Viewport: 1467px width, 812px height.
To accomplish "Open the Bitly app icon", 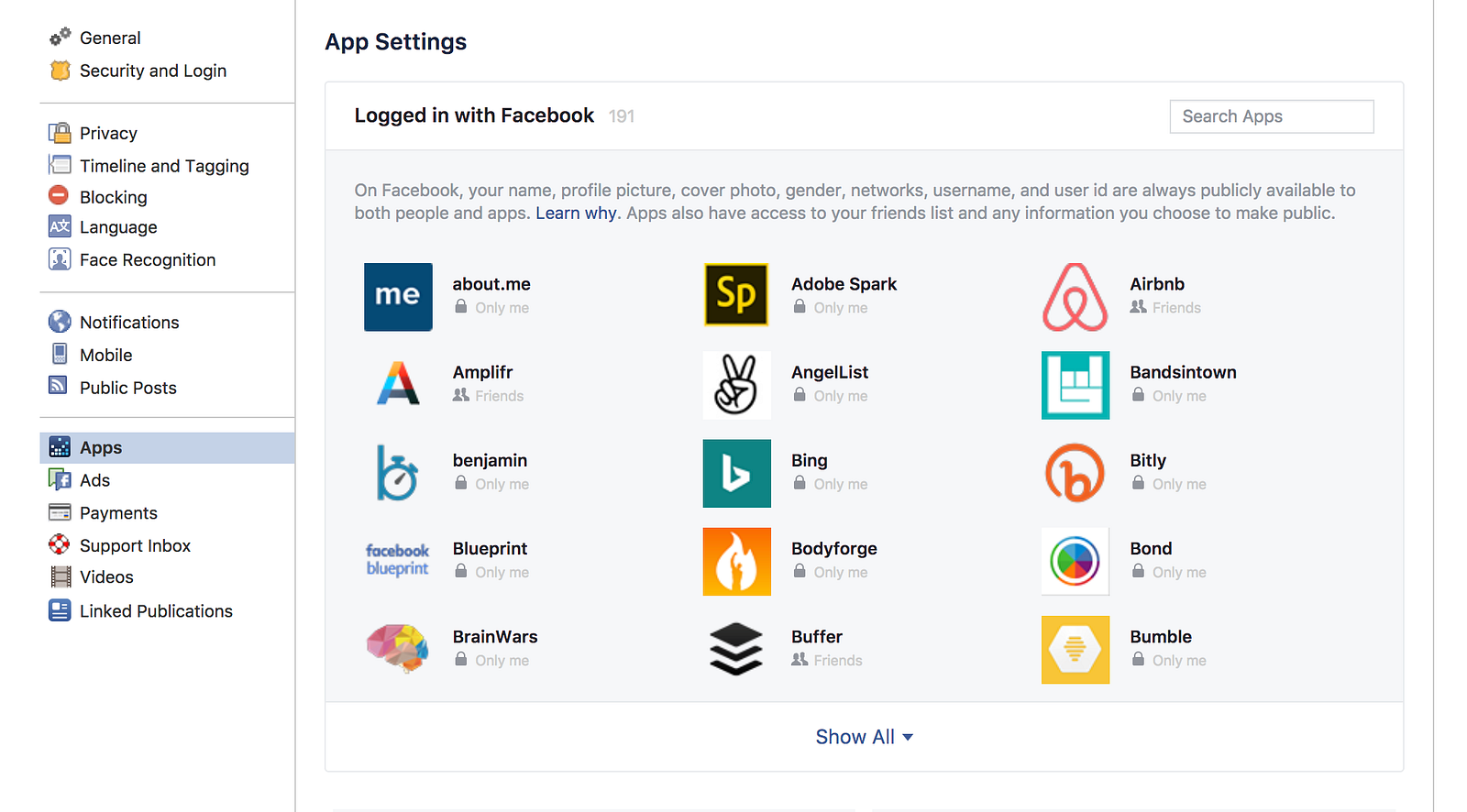I will (1075, 473).
